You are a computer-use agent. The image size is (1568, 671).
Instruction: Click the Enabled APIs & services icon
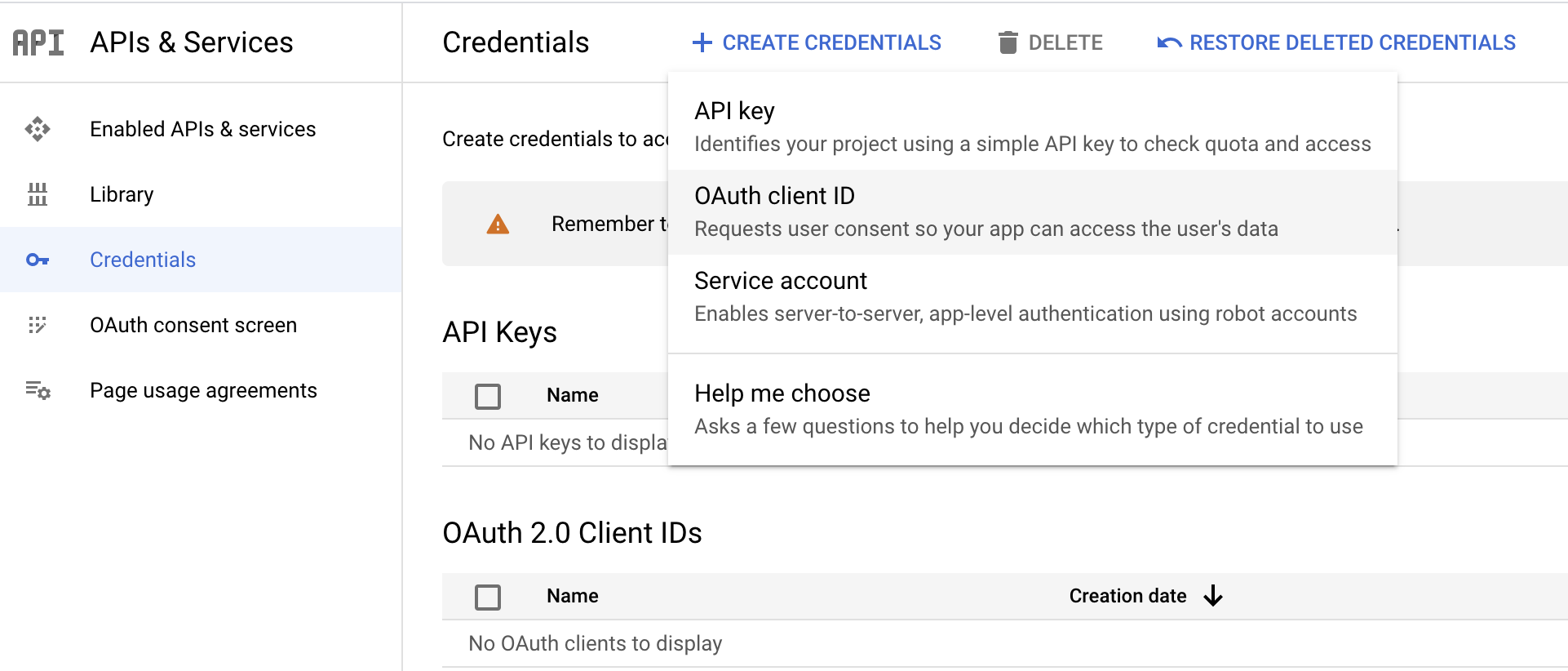point(38,129)
